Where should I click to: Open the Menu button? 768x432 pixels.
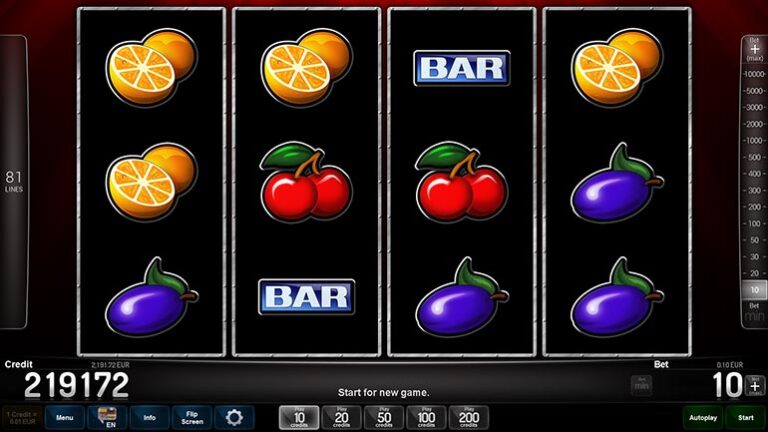point(65,417)
